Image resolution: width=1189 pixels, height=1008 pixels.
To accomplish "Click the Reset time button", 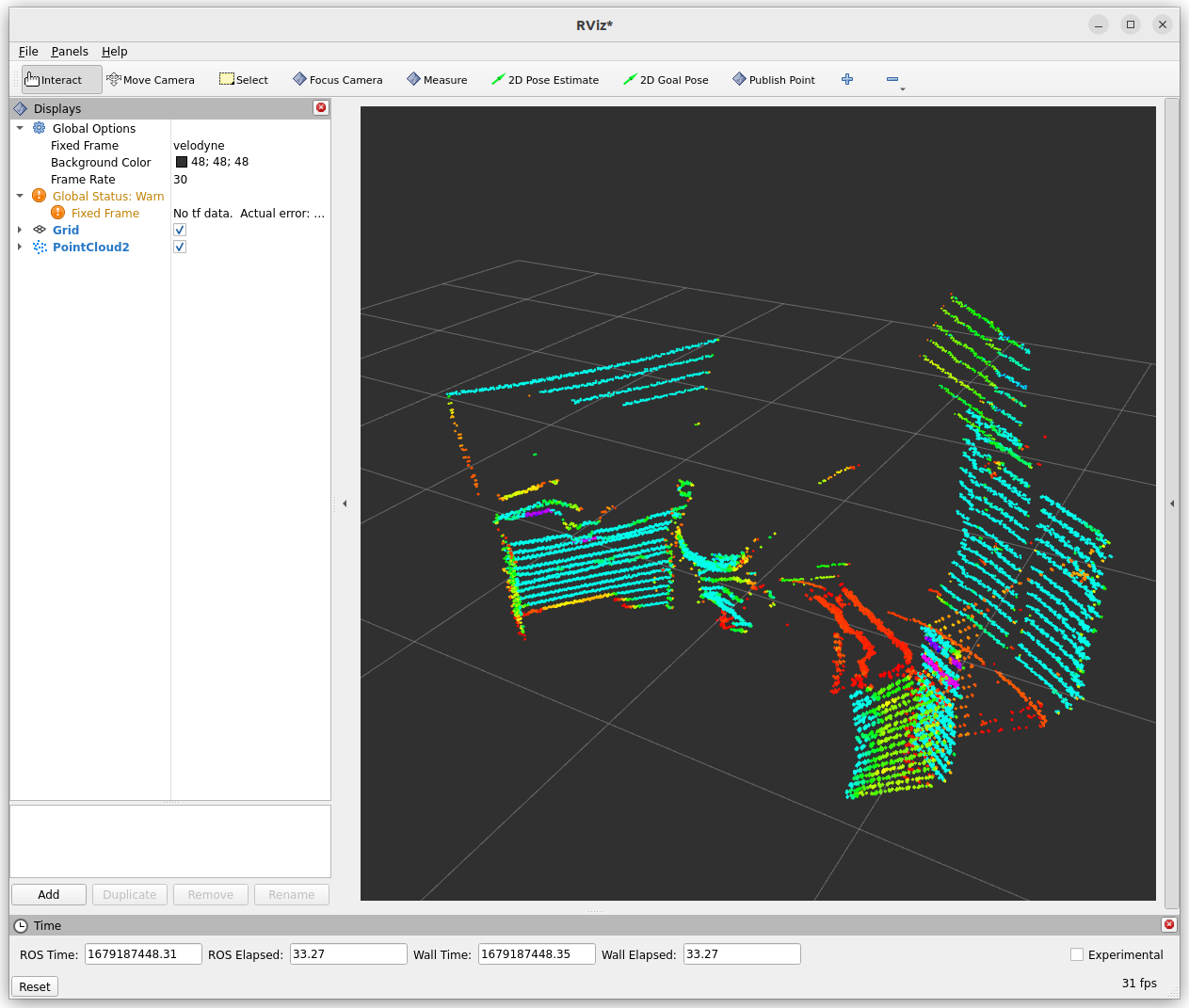I will coord(35,986).
